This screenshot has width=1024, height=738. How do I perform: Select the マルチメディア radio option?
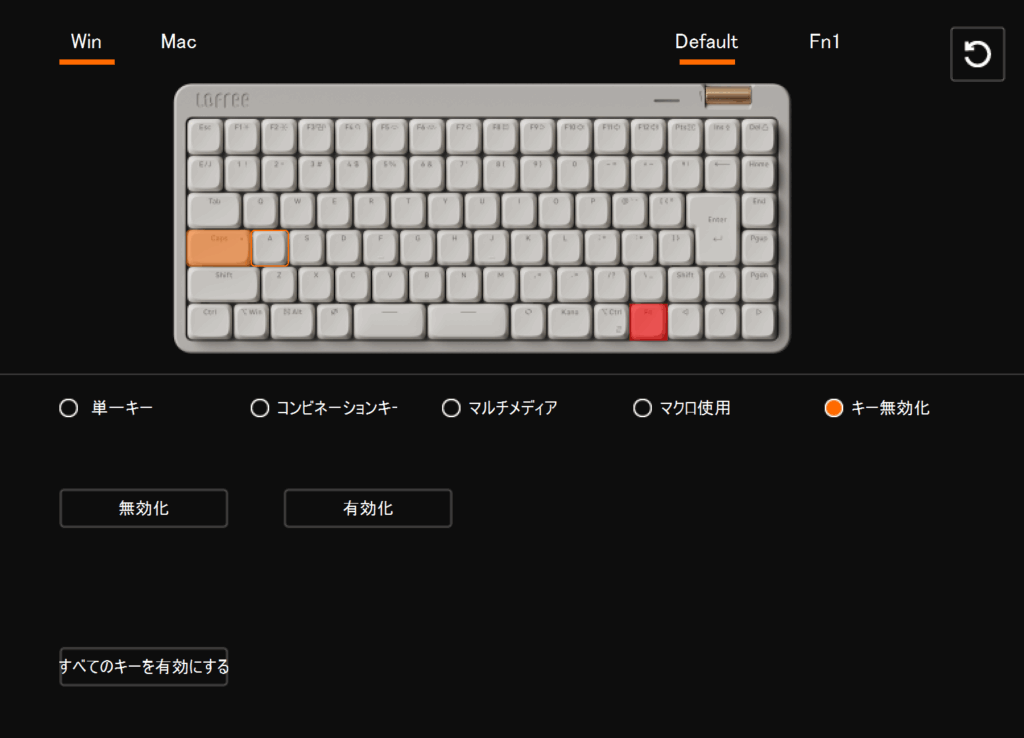click(500, 408)
